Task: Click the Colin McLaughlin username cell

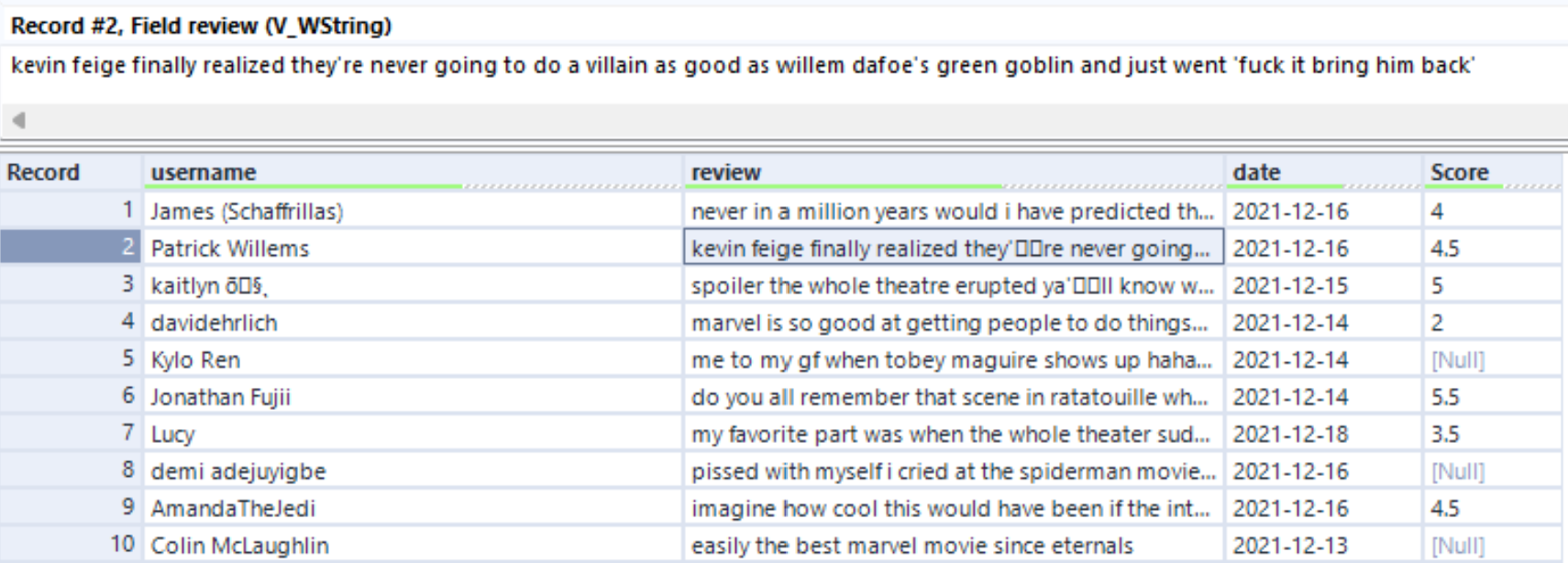Action: click(239, 546)
